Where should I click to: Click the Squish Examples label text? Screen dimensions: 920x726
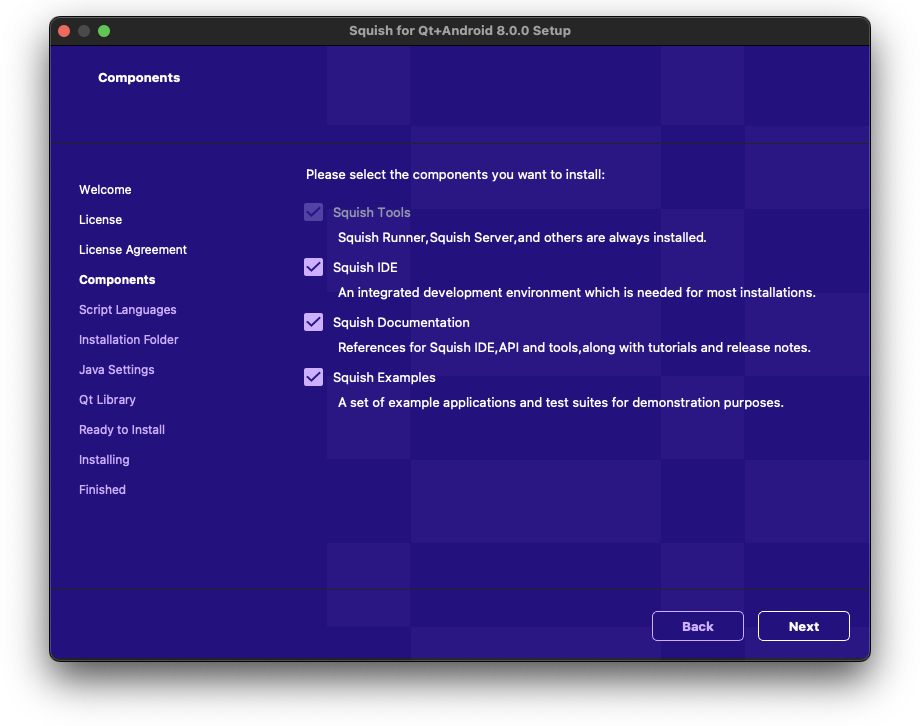pyautogui.click(x=384, y=377)
